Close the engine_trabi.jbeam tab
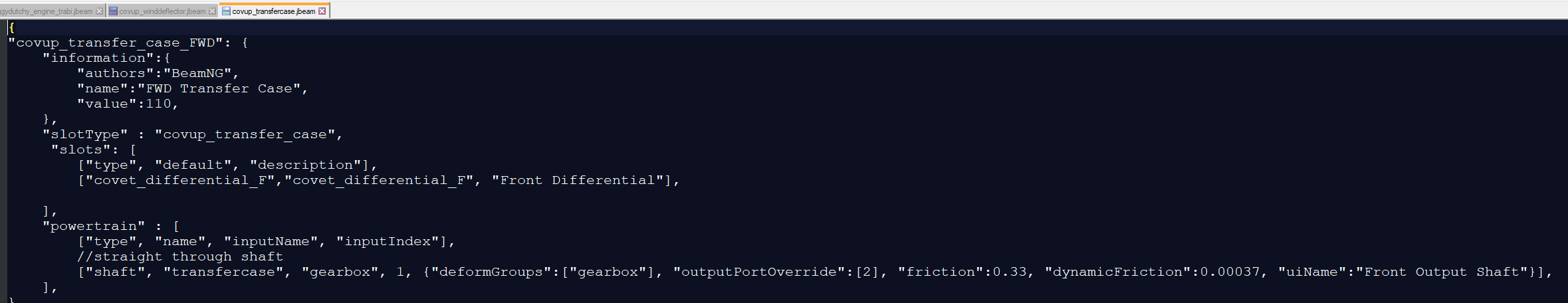Viewport: 1568px width, 303px height. (100, 11)
